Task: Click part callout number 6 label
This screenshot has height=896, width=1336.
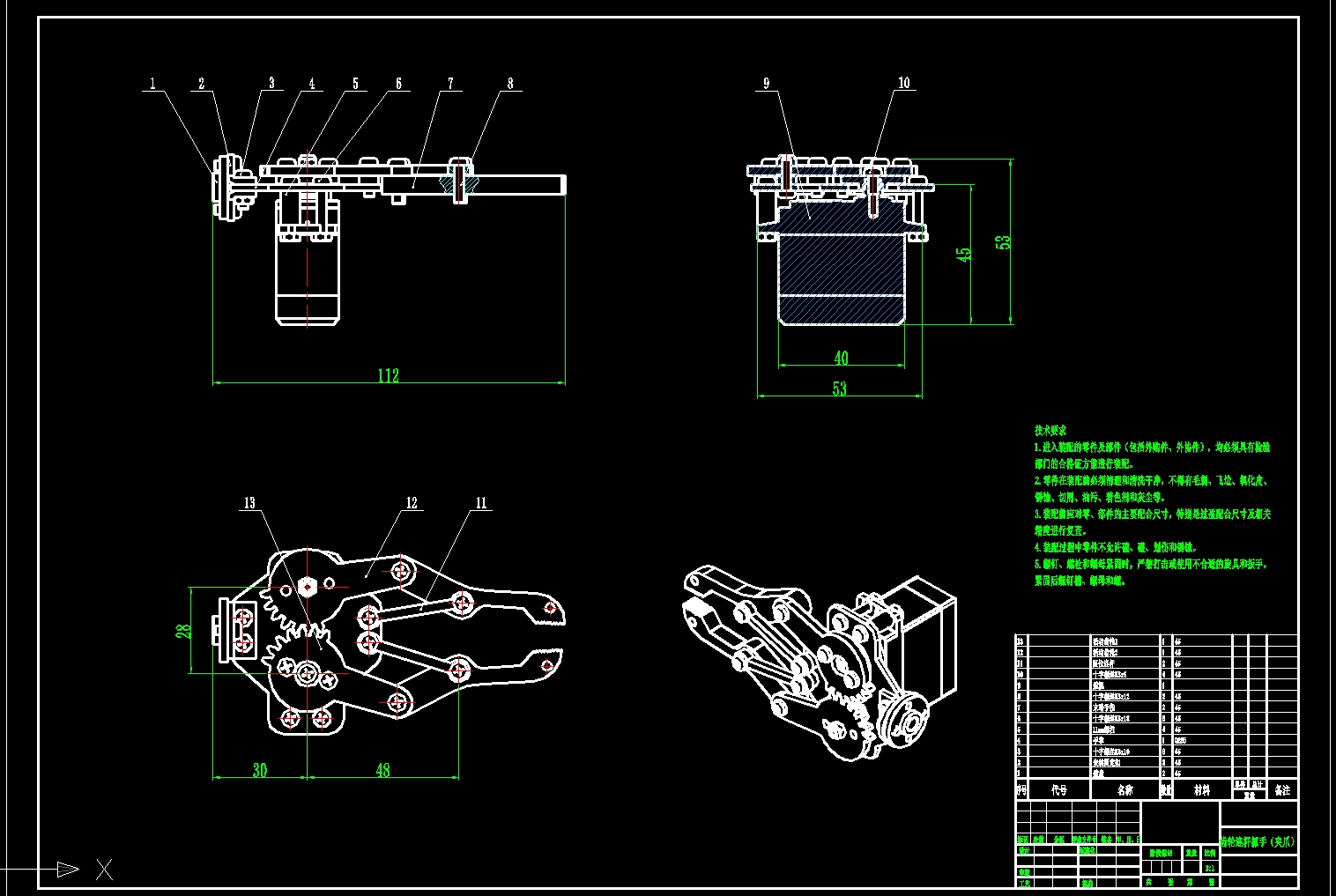Action: (x=398, y=84)
